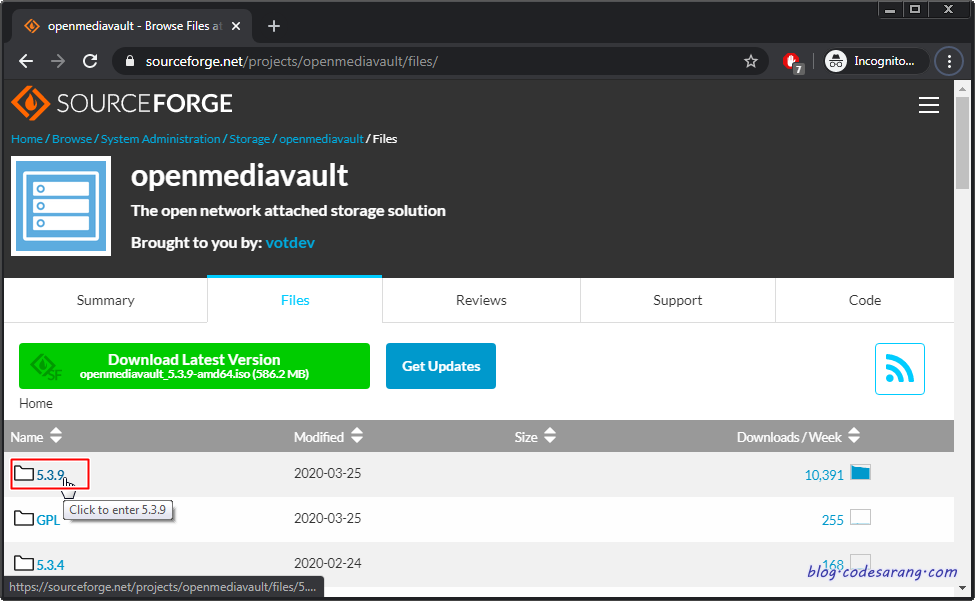Follow the Browse breadcrumb link
Viewport: 975px width, 601px height.
[x=72, y=139]
